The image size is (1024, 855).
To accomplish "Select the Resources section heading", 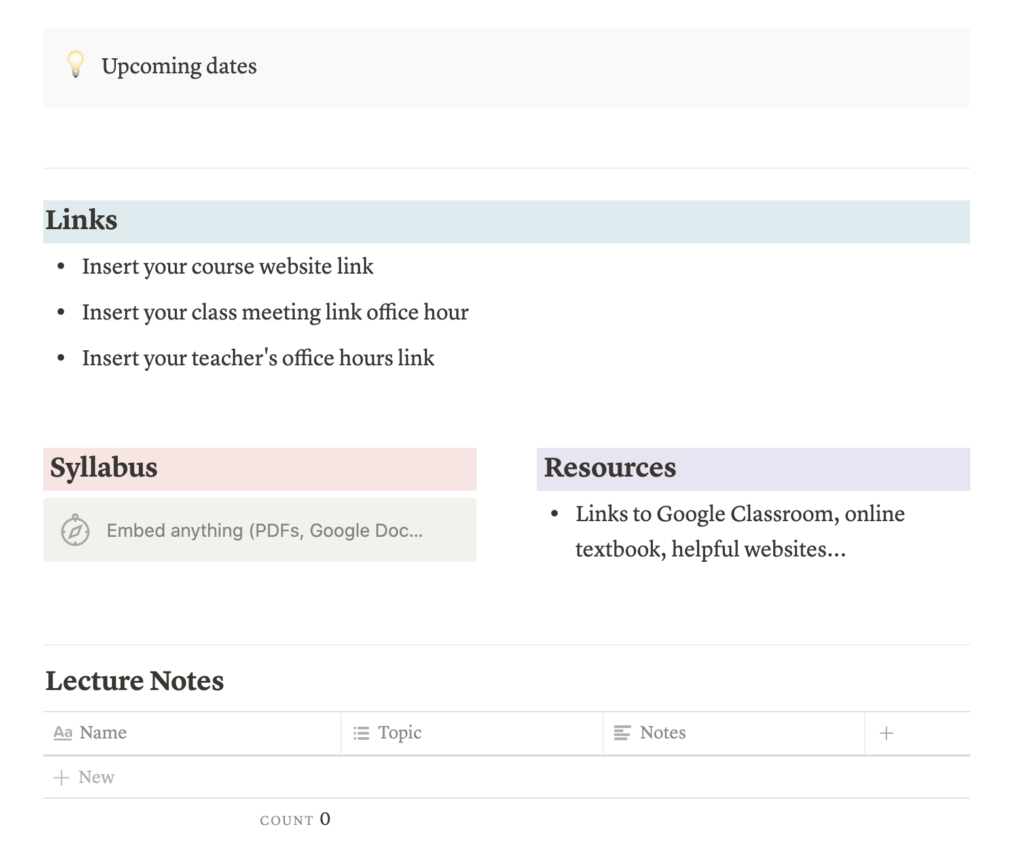I will coord(609,468).
